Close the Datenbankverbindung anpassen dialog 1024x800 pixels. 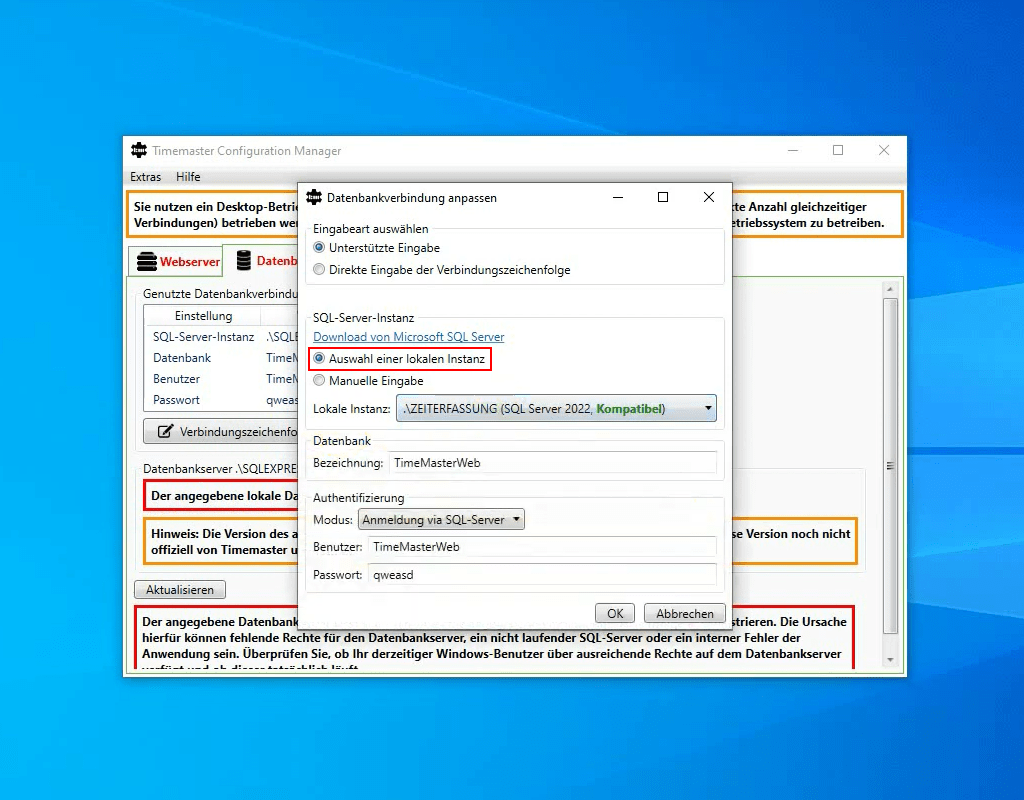tap(709, 198)
